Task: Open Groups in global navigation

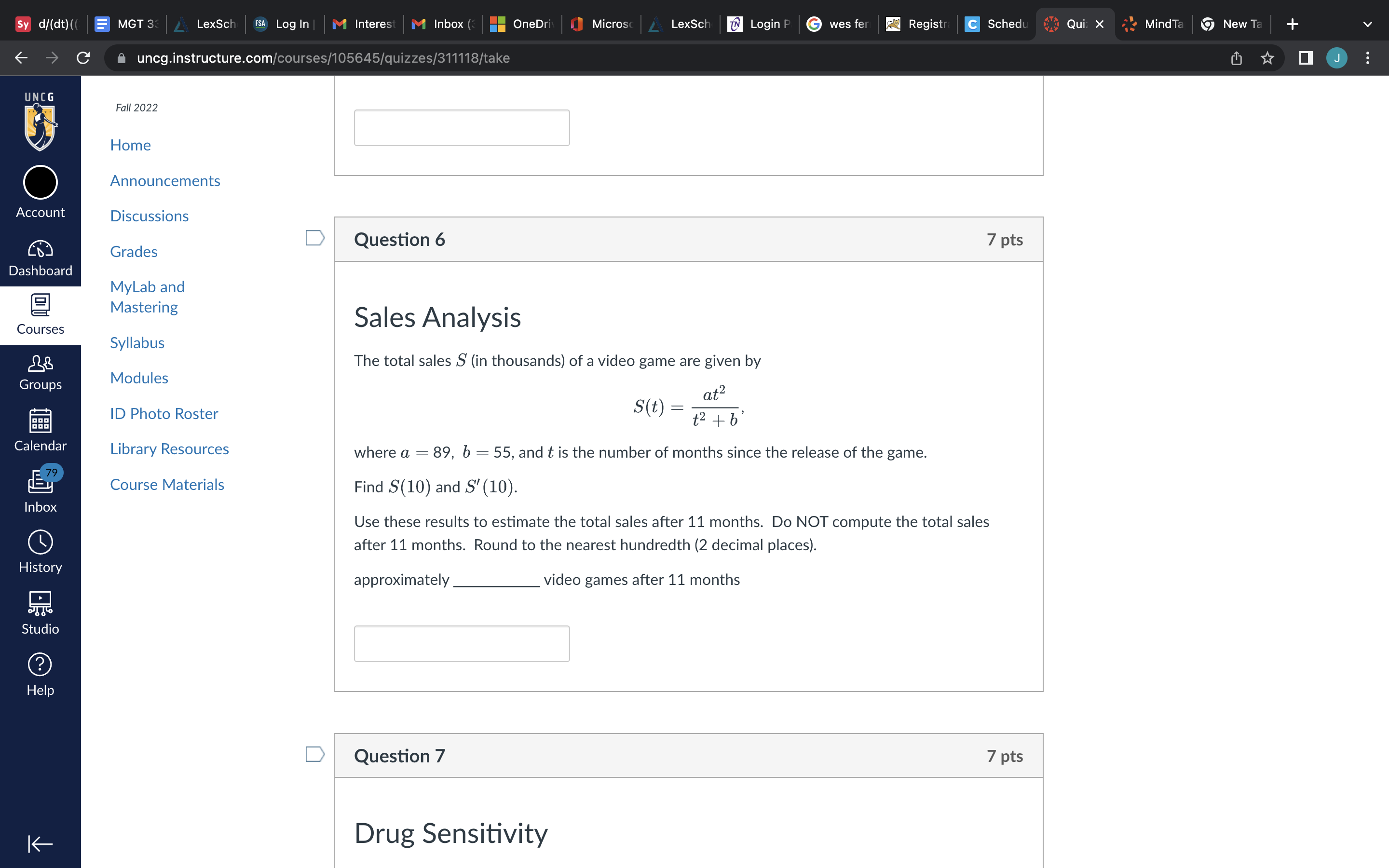Action: (x=40, y=372)
